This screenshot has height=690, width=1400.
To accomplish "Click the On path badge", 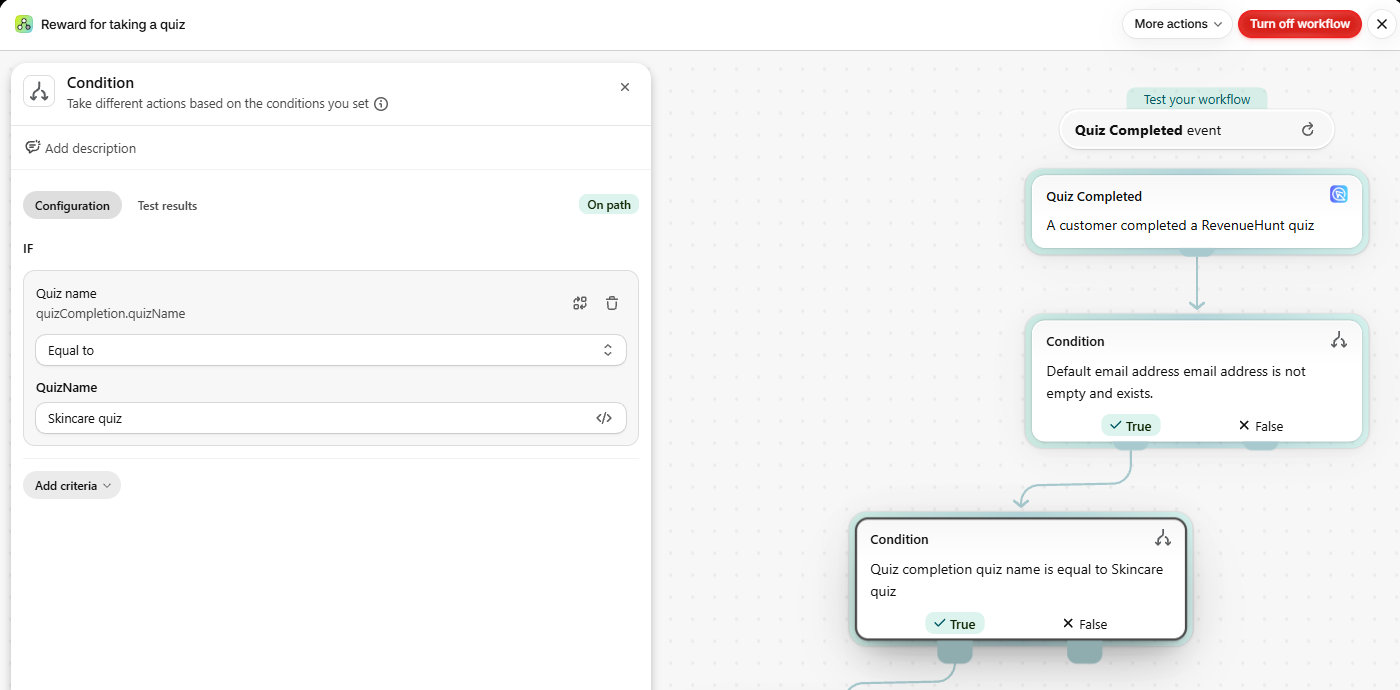I will point(609,205).
